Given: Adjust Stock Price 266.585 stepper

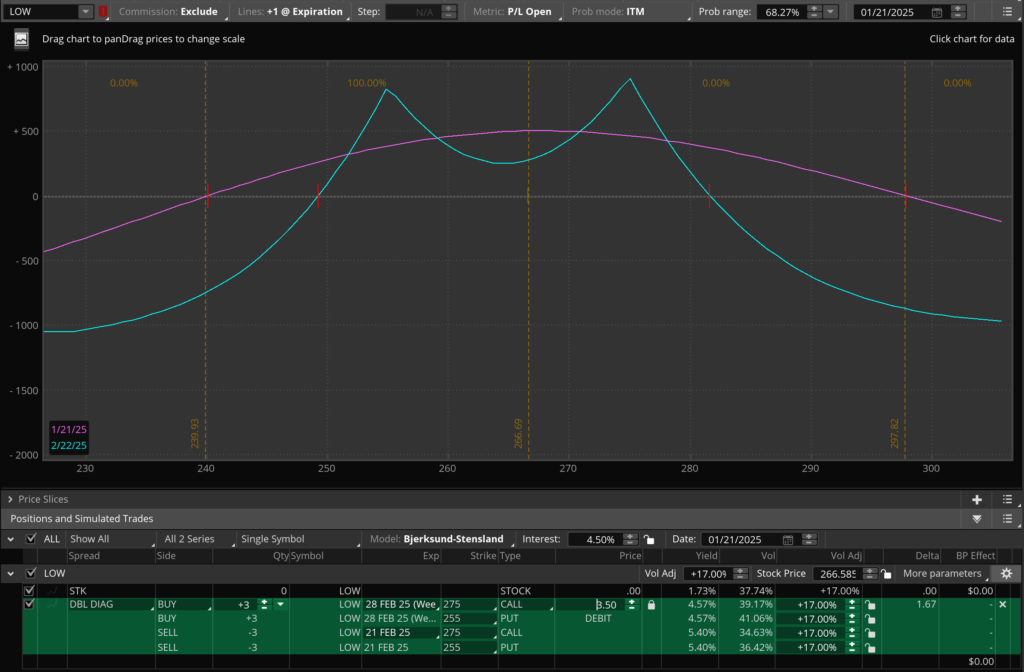Looking at the screenshot, I should pyautogui.click(x=869, y=573).
